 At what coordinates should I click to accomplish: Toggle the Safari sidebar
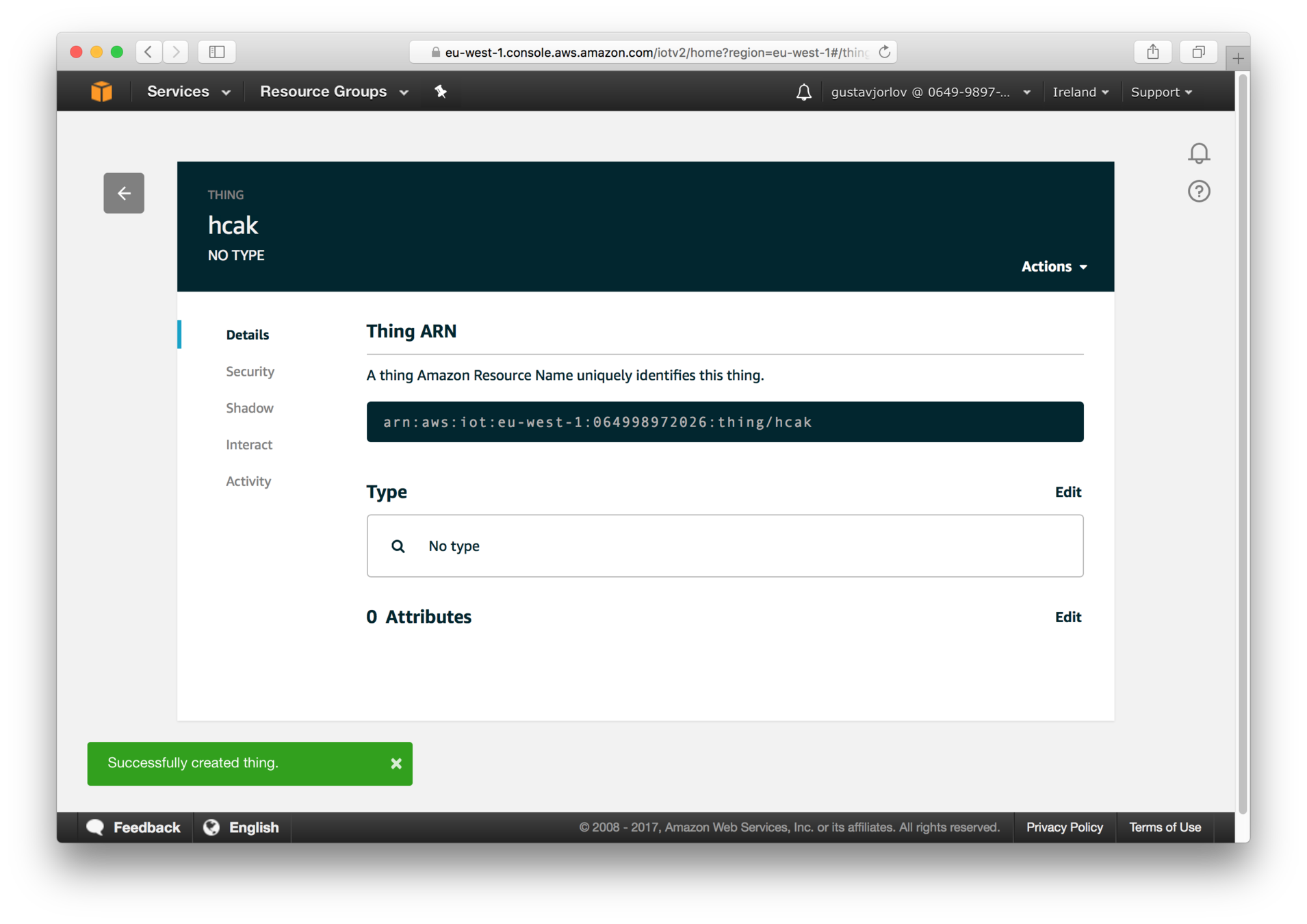click(x=217, y=52)
